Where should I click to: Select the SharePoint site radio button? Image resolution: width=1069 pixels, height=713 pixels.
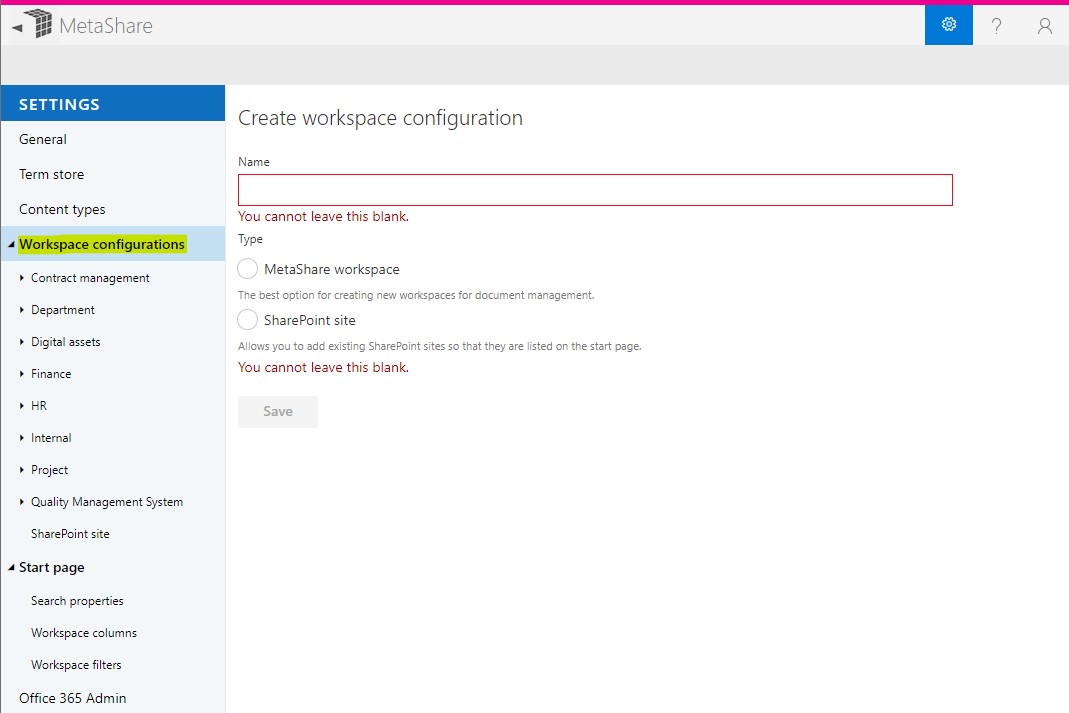pos(248,320)
